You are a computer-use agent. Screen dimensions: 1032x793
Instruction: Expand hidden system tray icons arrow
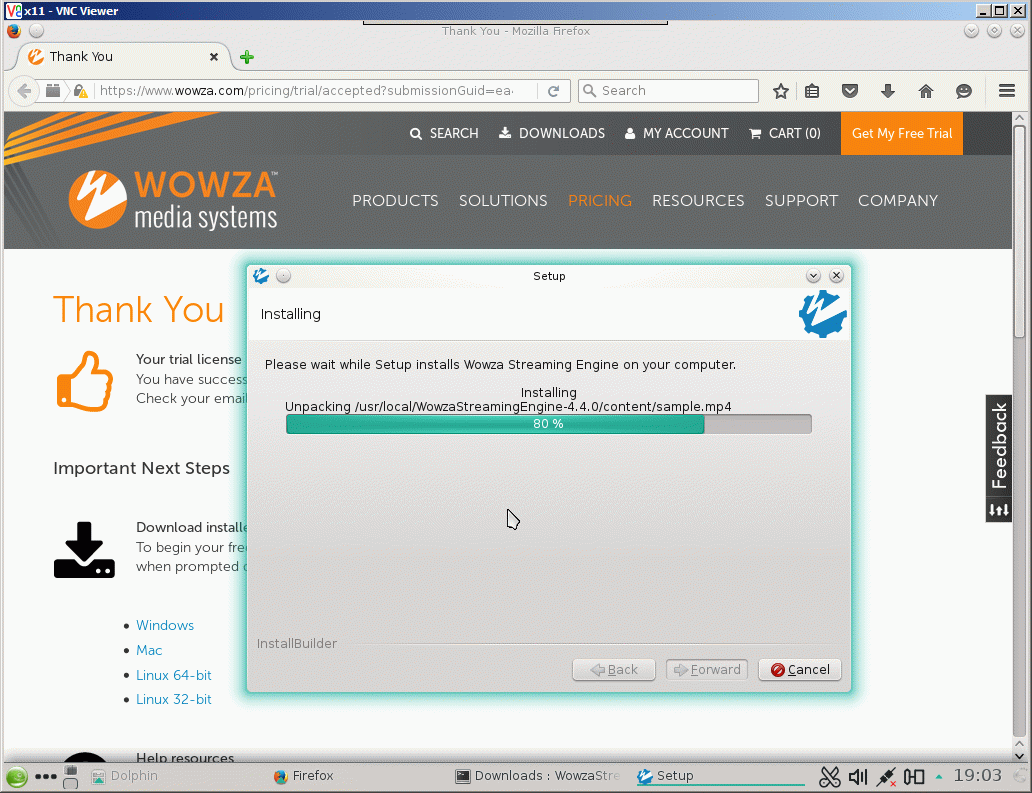[x=939, y=777]
